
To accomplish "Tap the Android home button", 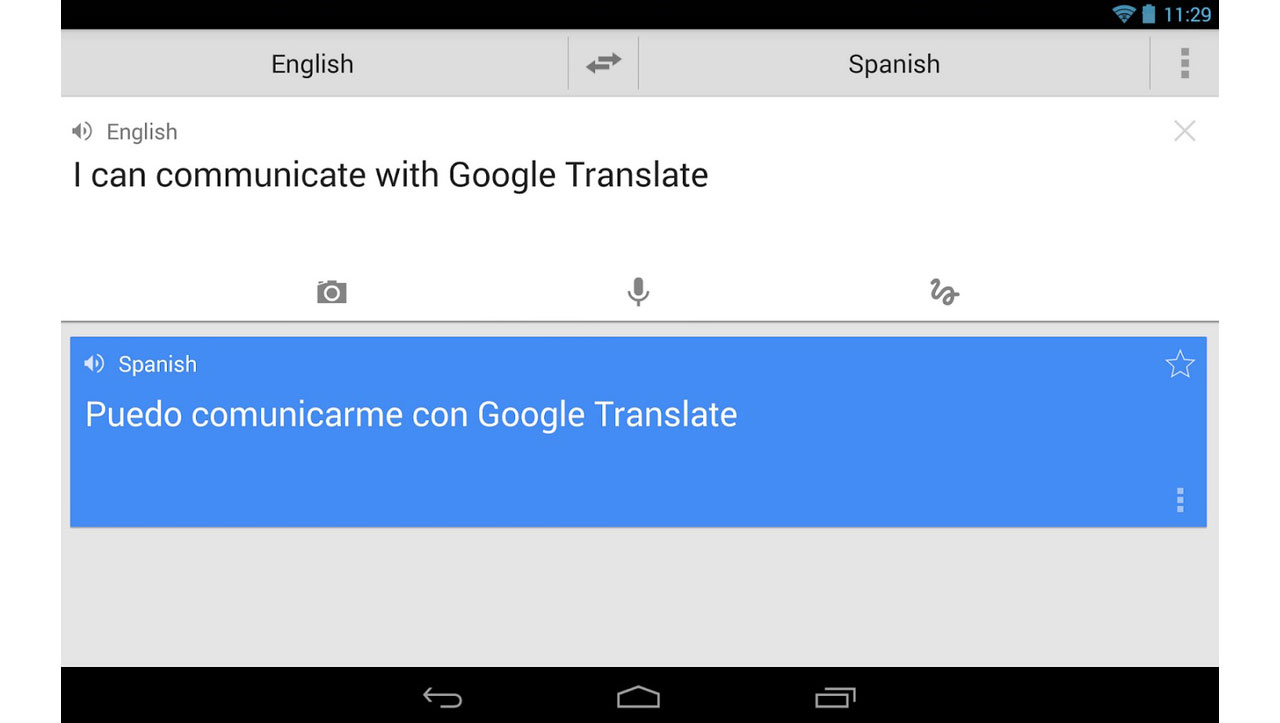I will point(638,697).
